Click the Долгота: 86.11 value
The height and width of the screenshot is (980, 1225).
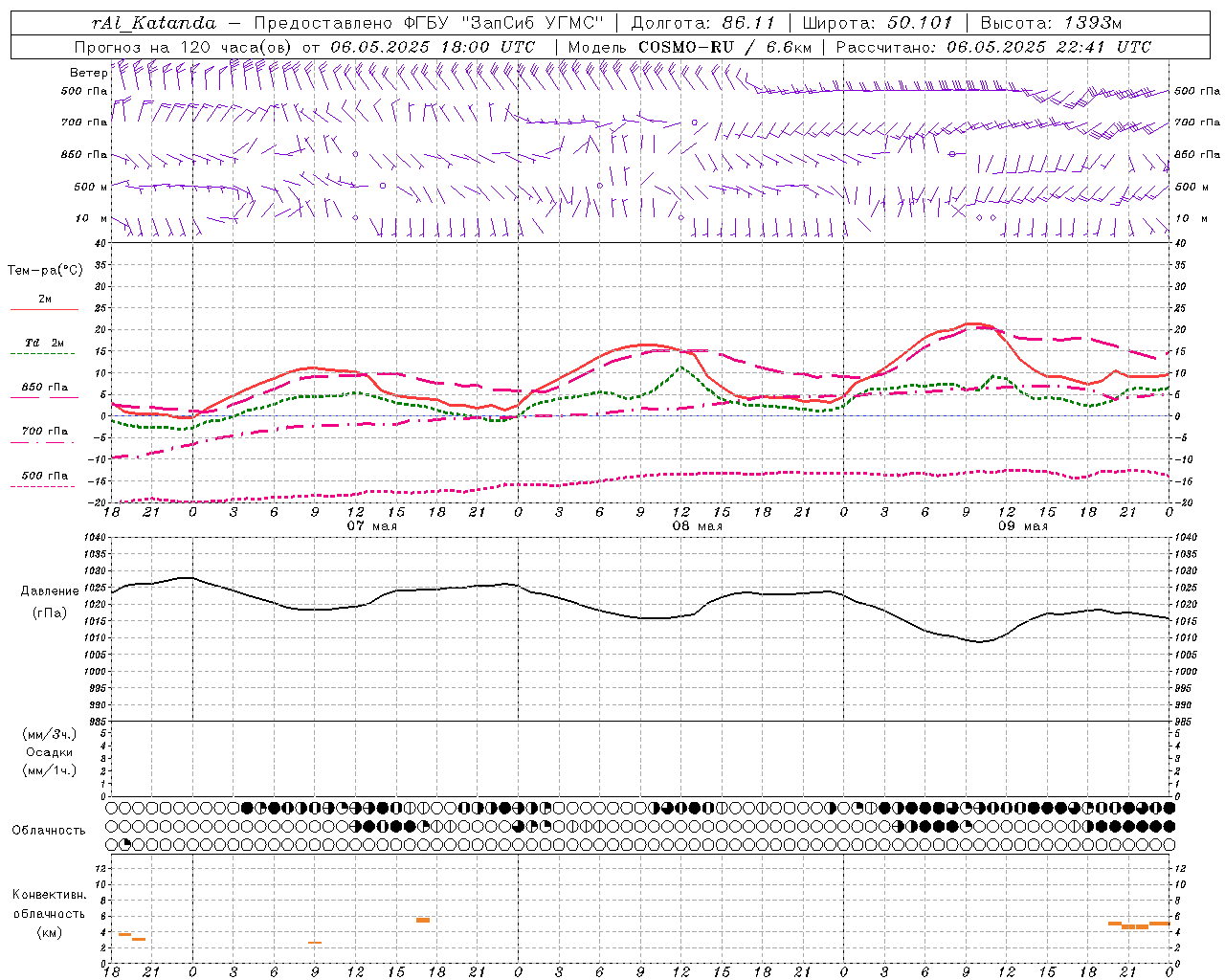[703, 23]
